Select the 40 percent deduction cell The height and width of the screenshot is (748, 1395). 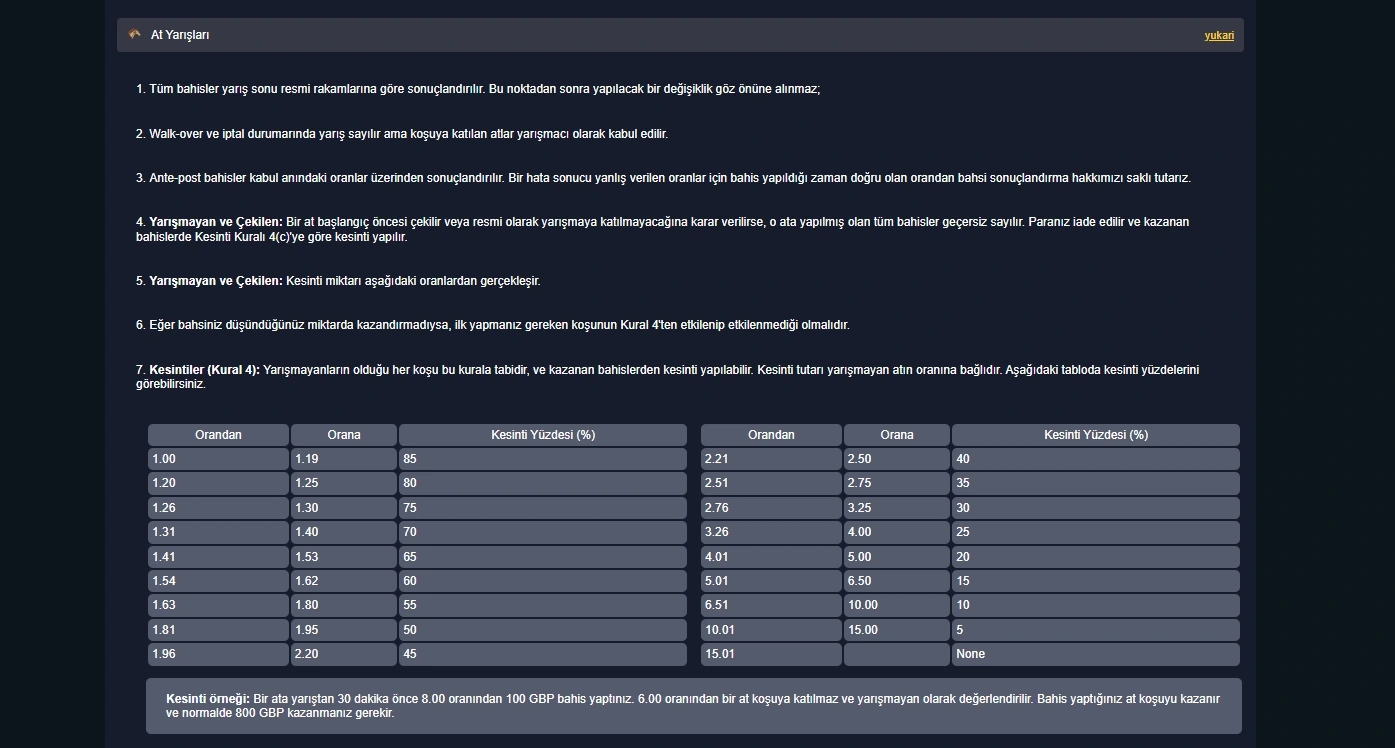pos(1096,459)
